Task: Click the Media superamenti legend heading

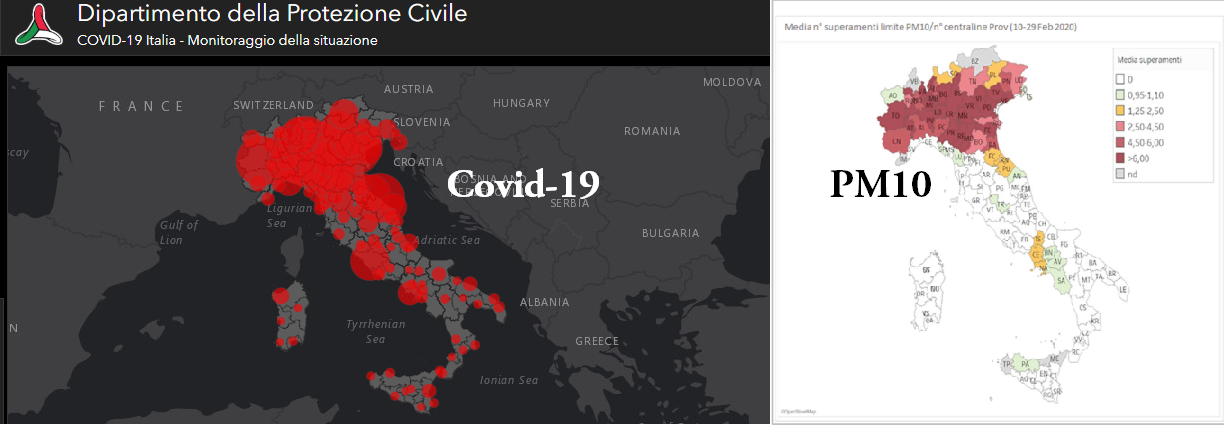Action: pyautogui.click(x=1149, y=60)
